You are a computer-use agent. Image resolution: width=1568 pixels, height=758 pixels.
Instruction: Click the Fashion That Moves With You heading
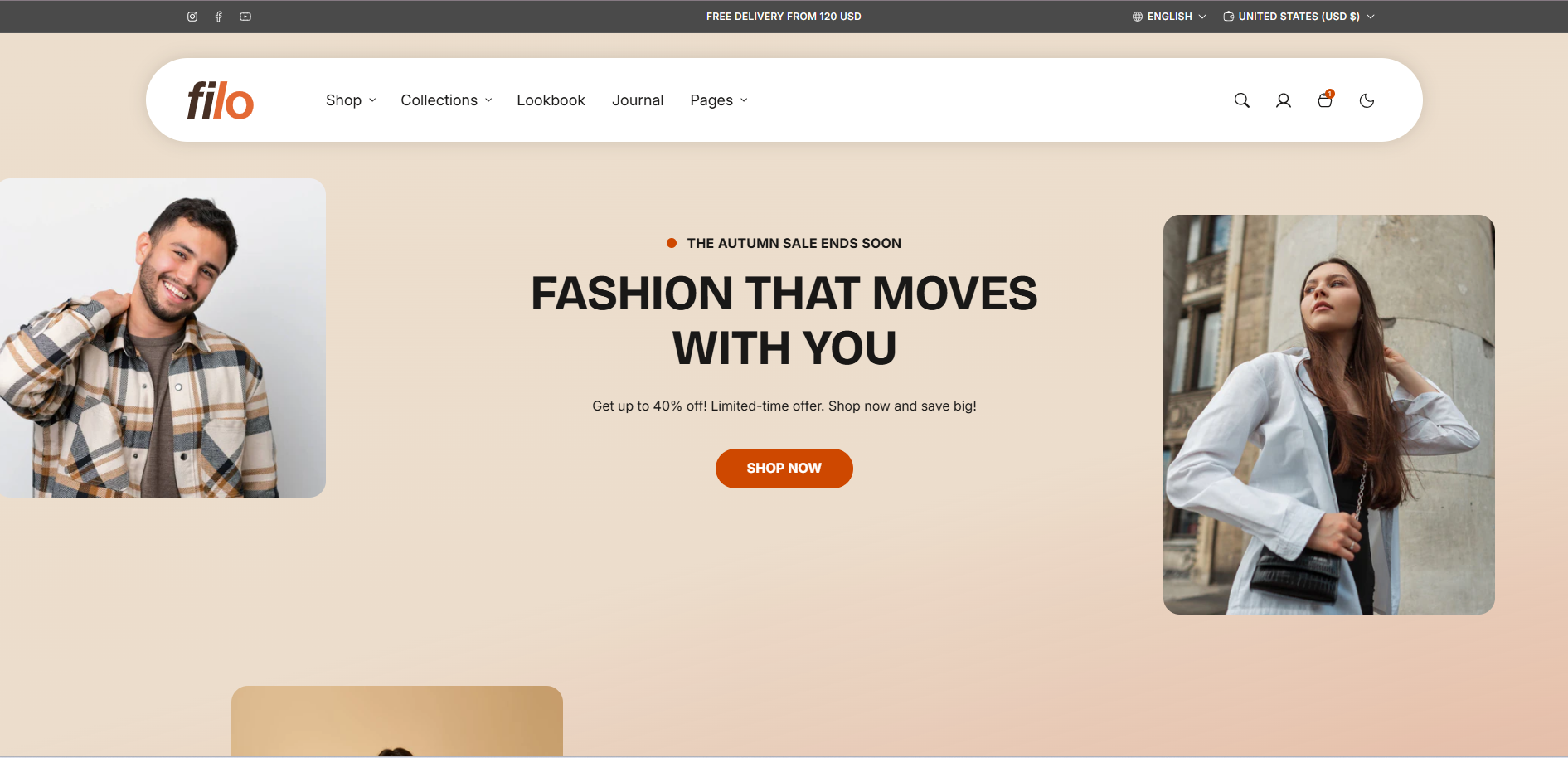coord(784,320)
